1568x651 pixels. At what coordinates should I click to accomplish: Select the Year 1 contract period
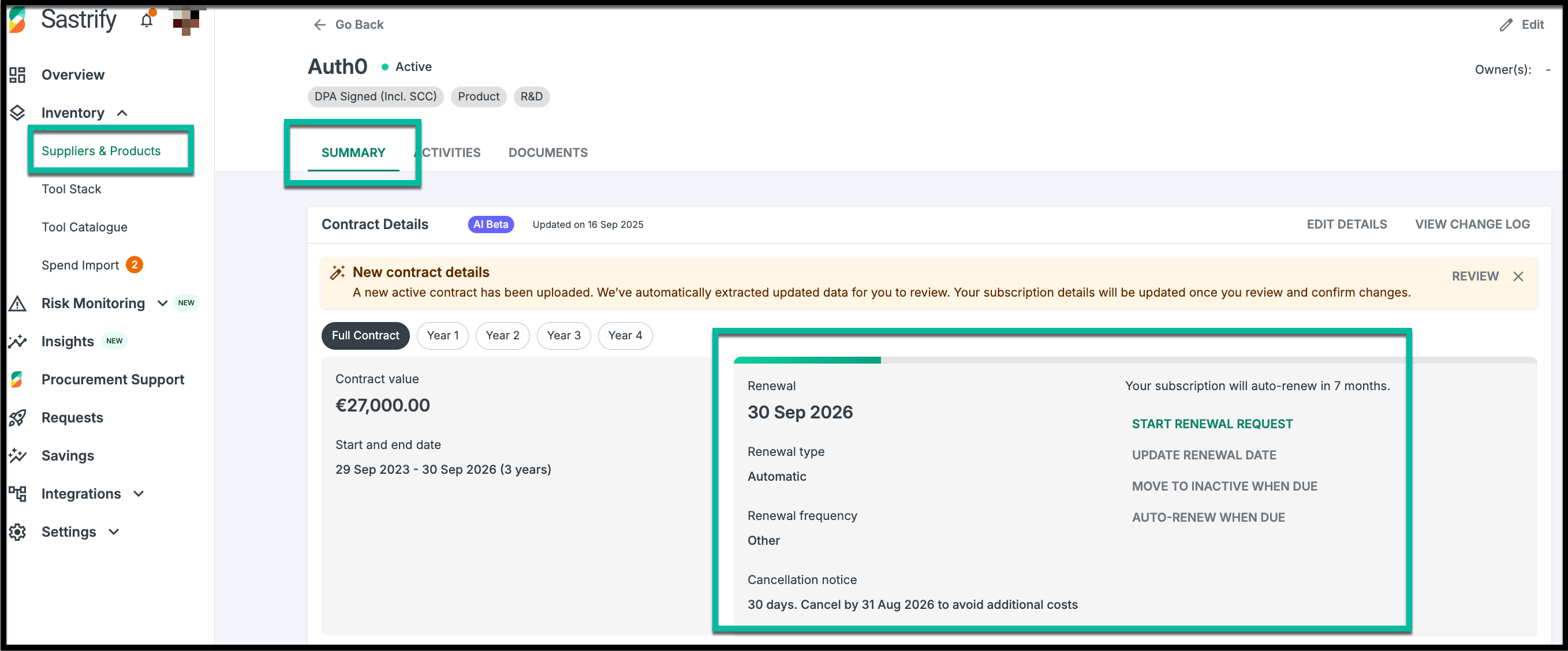coord(442,336)
